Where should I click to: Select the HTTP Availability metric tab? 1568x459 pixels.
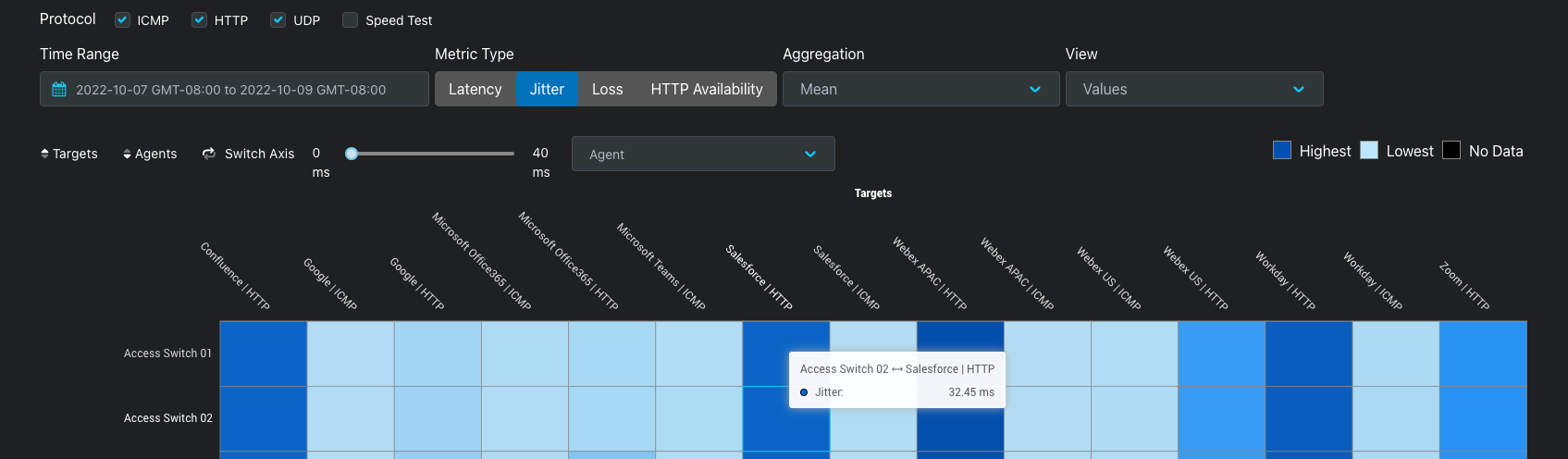[x=707, y=89]
